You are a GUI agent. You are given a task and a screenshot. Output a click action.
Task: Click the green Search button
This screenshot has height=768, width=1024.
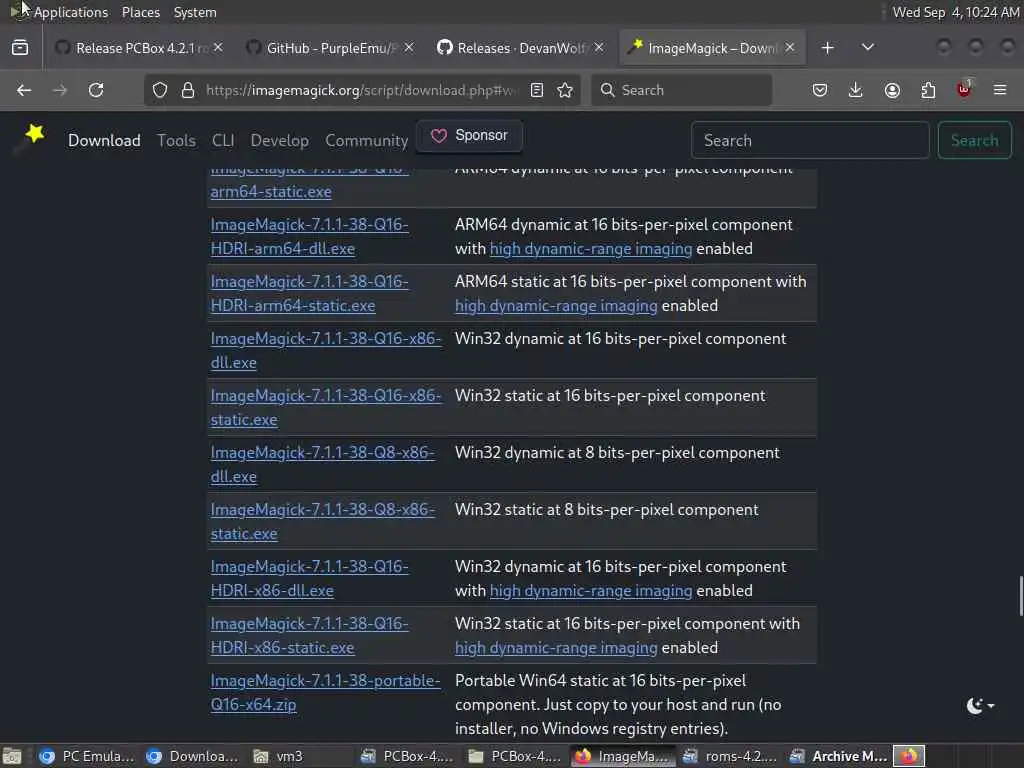974,140
